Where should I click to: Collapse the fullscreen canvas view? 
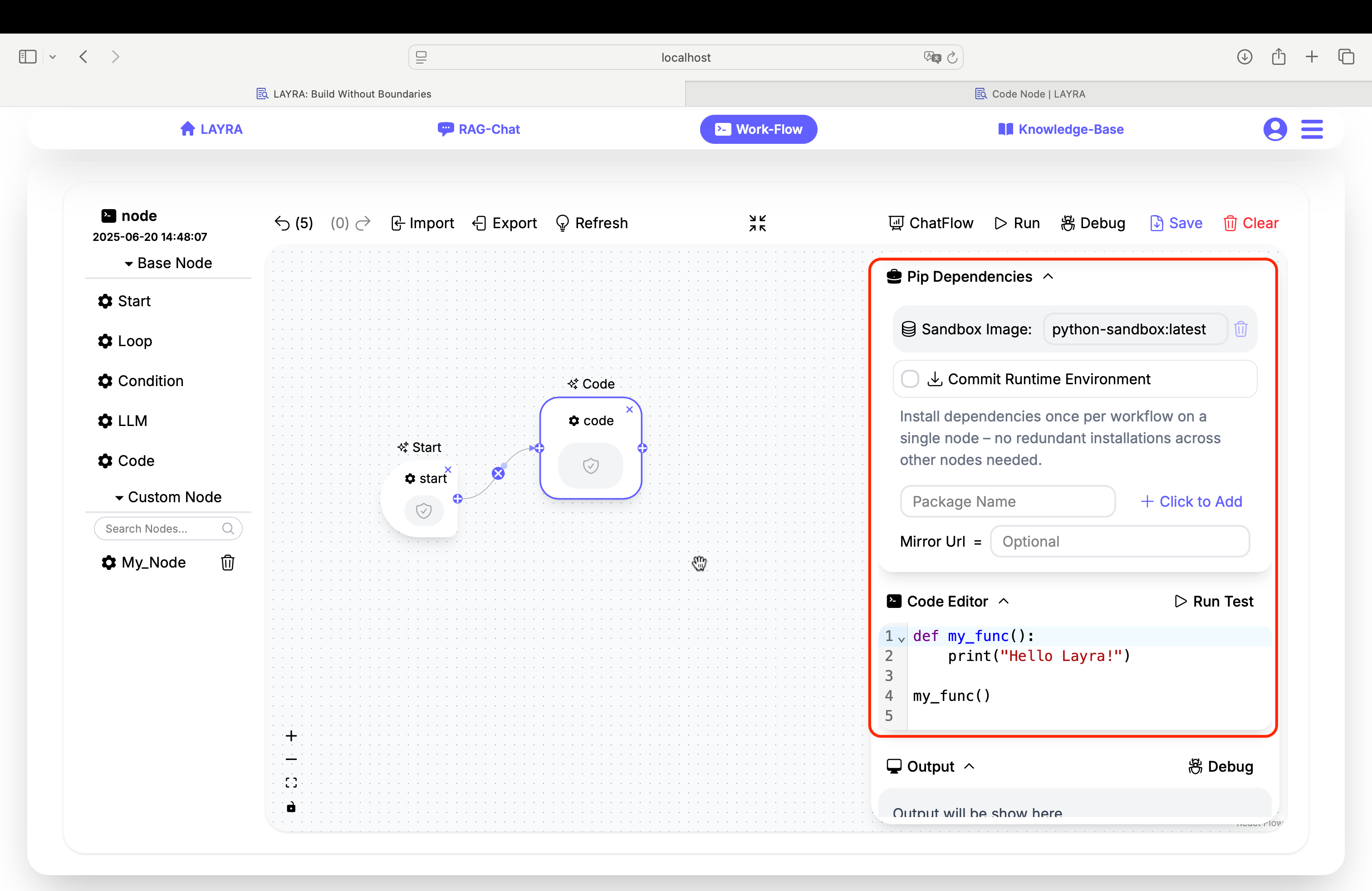(758, 223)
